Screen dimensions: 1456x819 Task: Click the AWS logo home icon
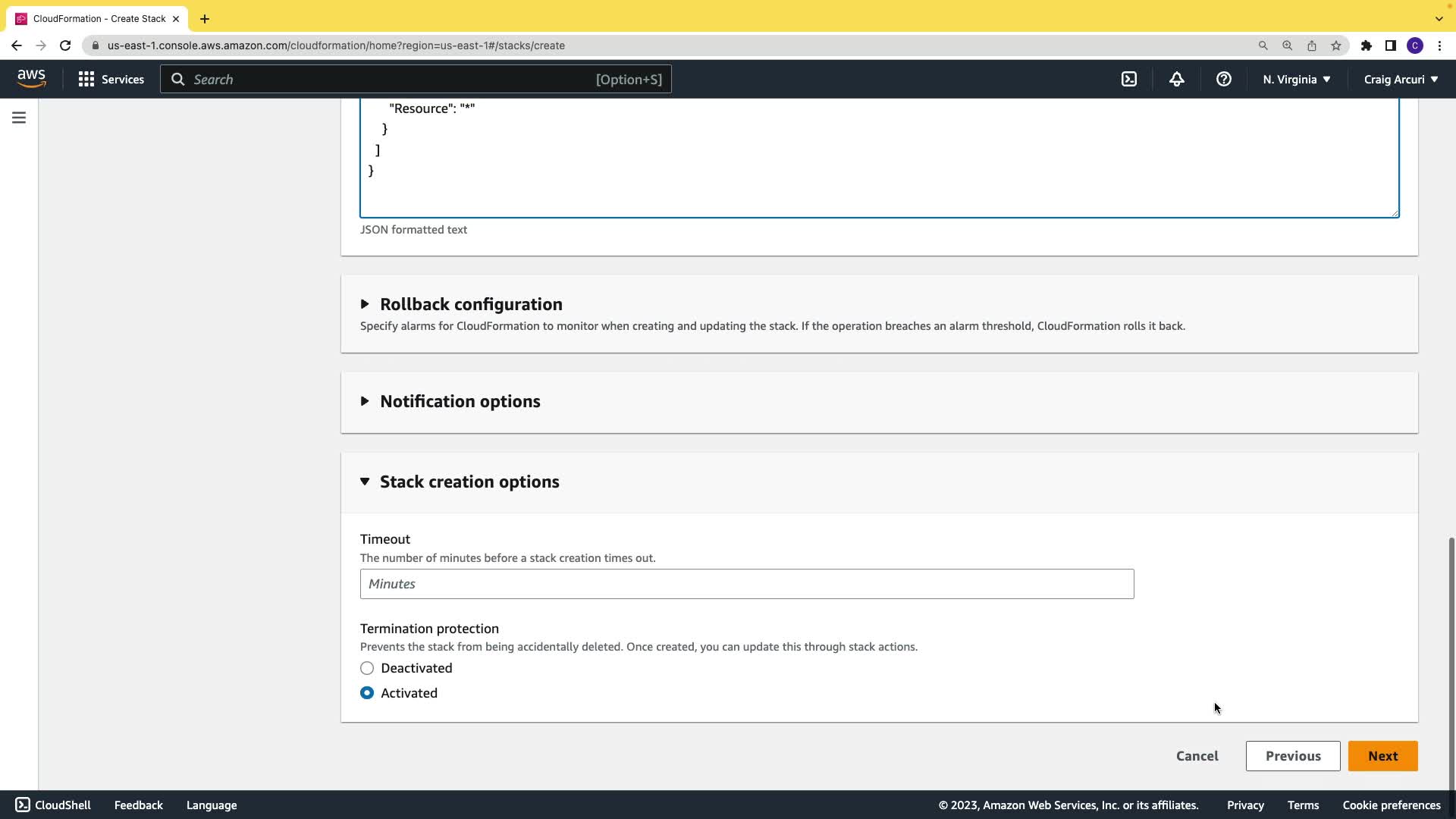point(31,79)
